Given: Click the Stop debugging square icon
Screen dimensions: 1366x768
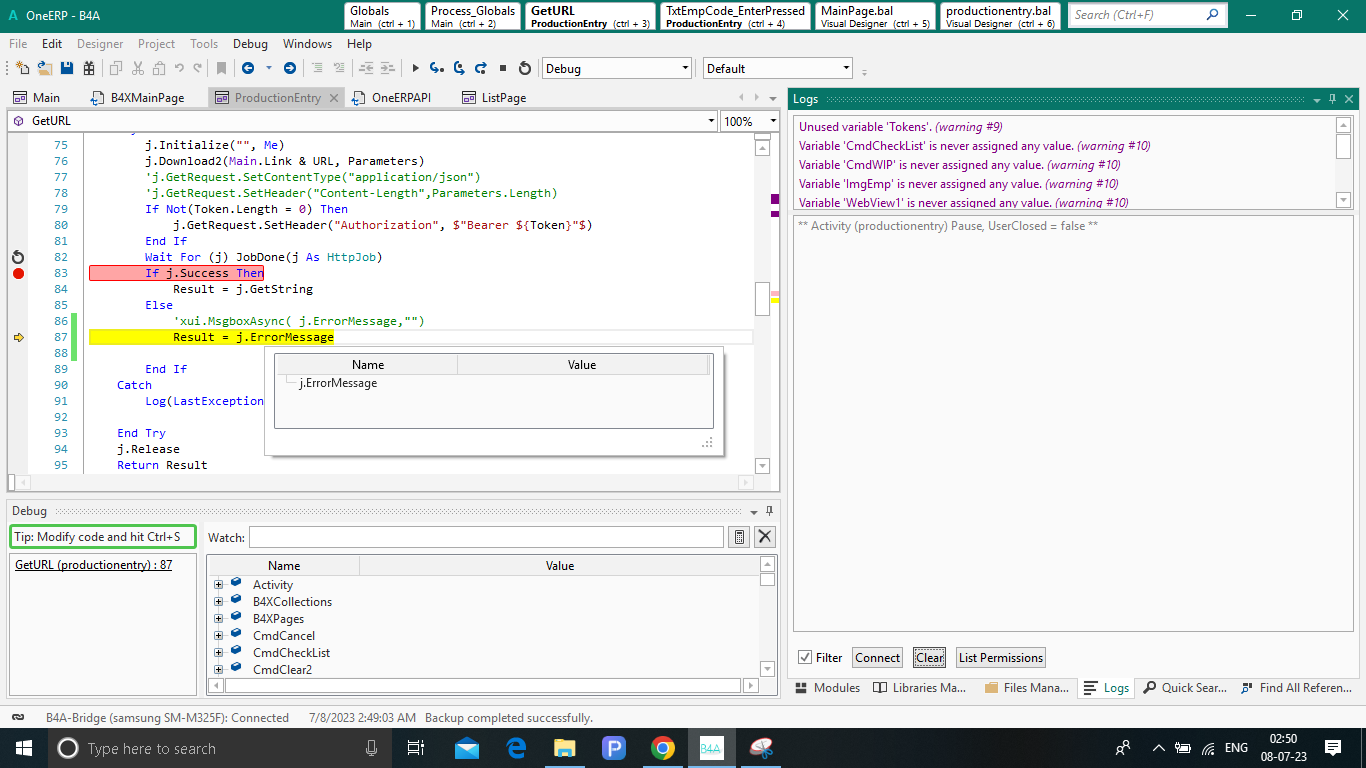Looking at the screenshot, I should click(503, 68).
